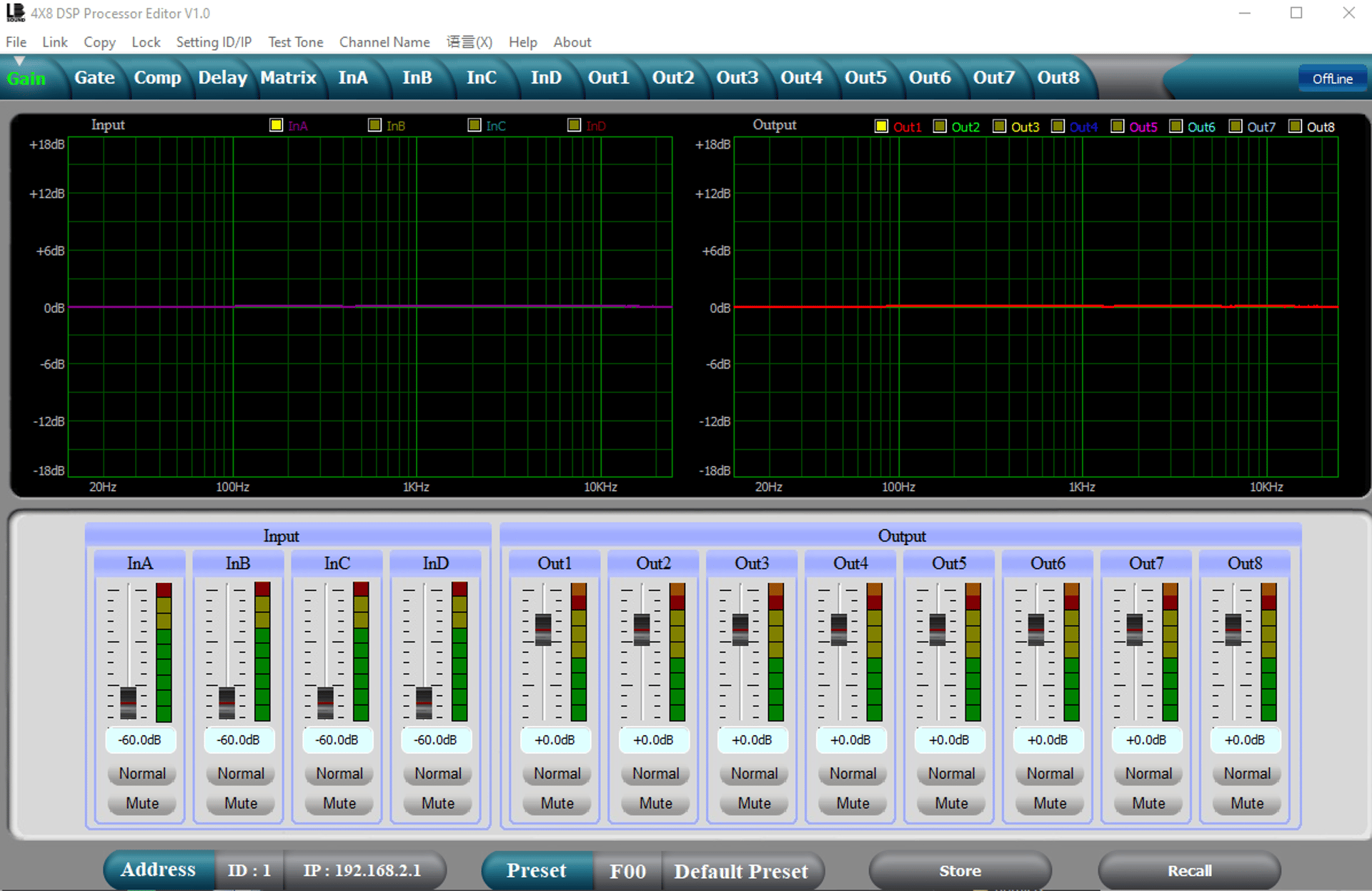The height and width of the screenshot is (891, 1372).
Task: Enable the Out6 curve checkbox
Action: pos(1175,126)
